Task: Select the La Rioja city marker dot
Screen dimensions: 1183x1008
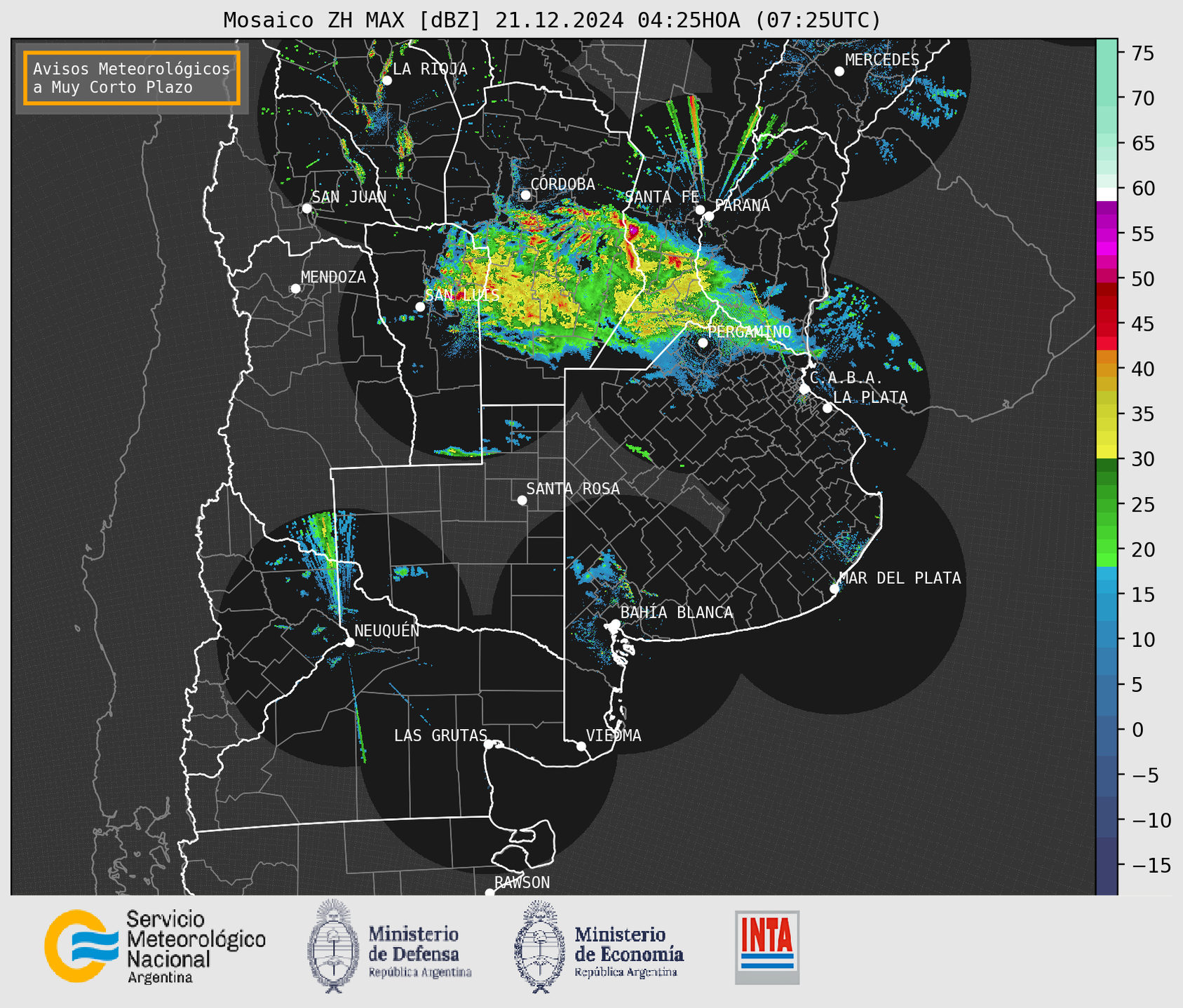Action: pos(387,81)
